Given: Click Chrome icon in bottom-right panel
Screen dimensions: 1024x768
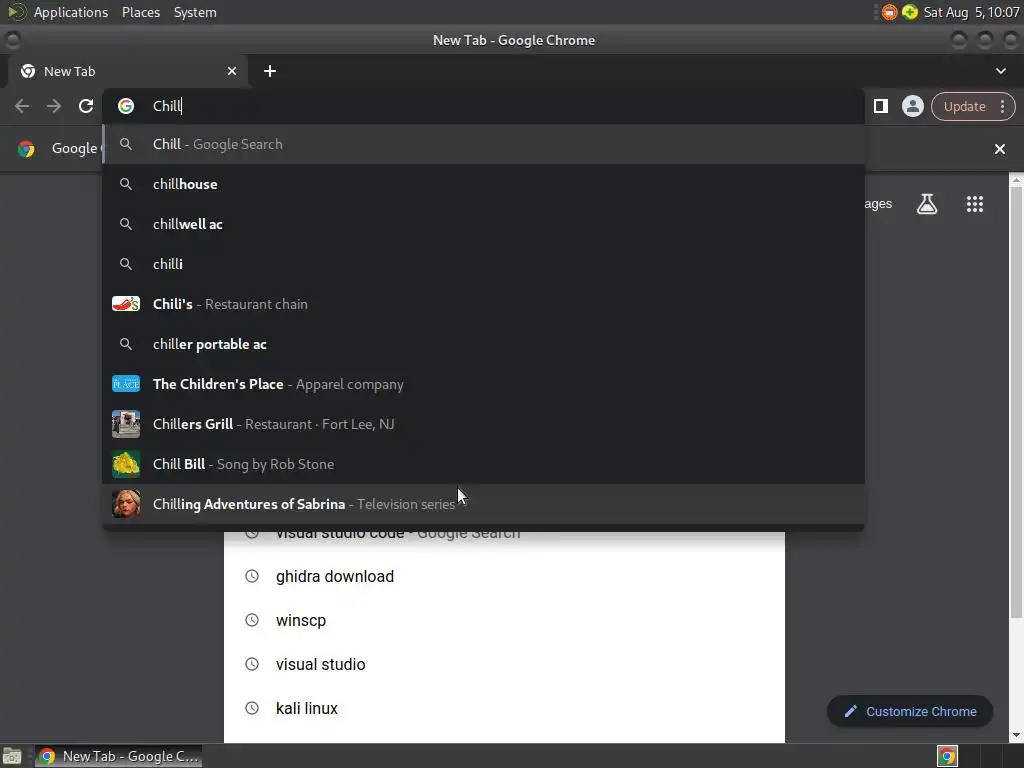Looking at the screenshot, I should 947,756.
